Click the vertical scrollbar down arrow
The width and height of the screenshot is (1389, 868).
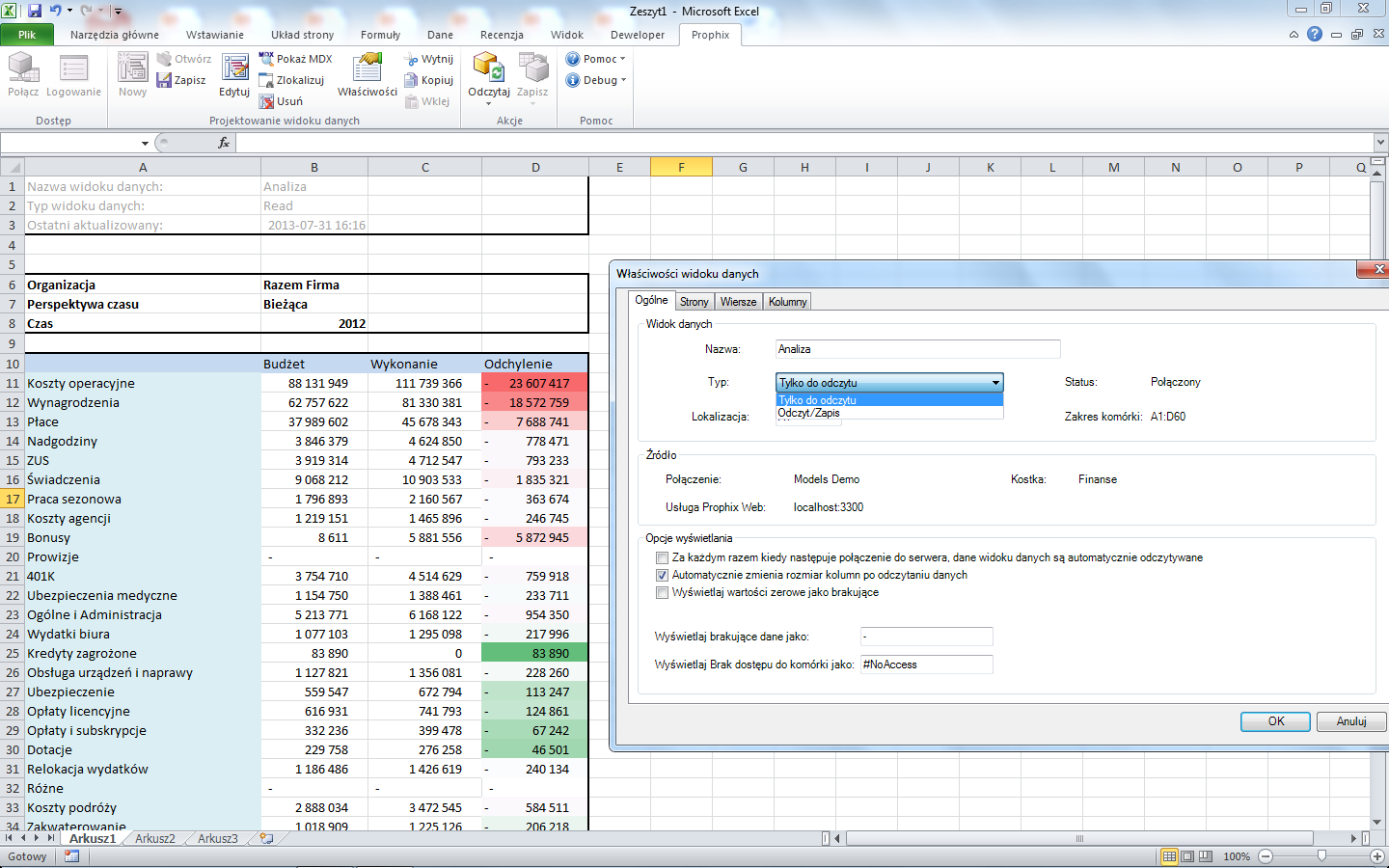pos(1378,823)
